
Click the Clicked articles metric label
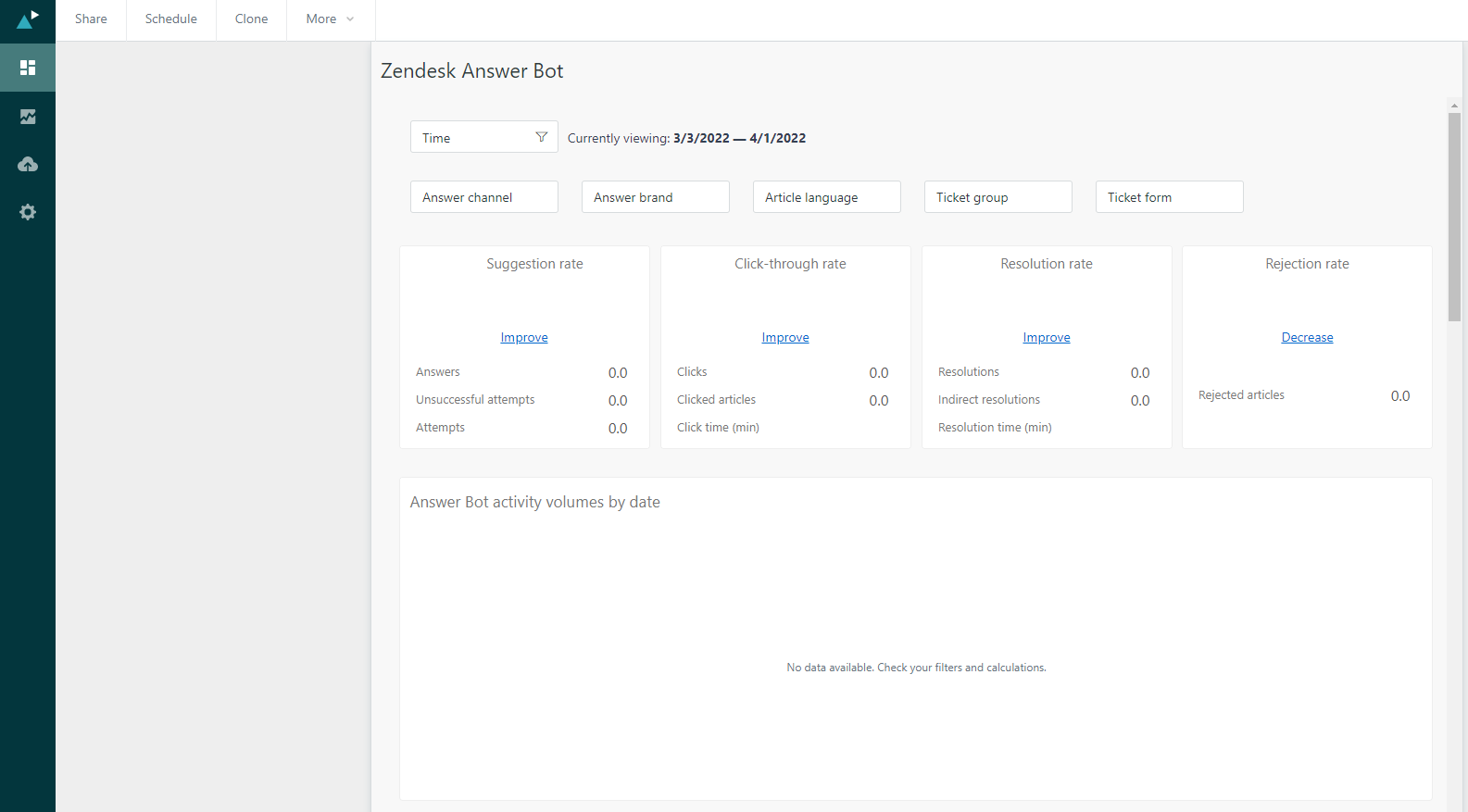(717, 400)
